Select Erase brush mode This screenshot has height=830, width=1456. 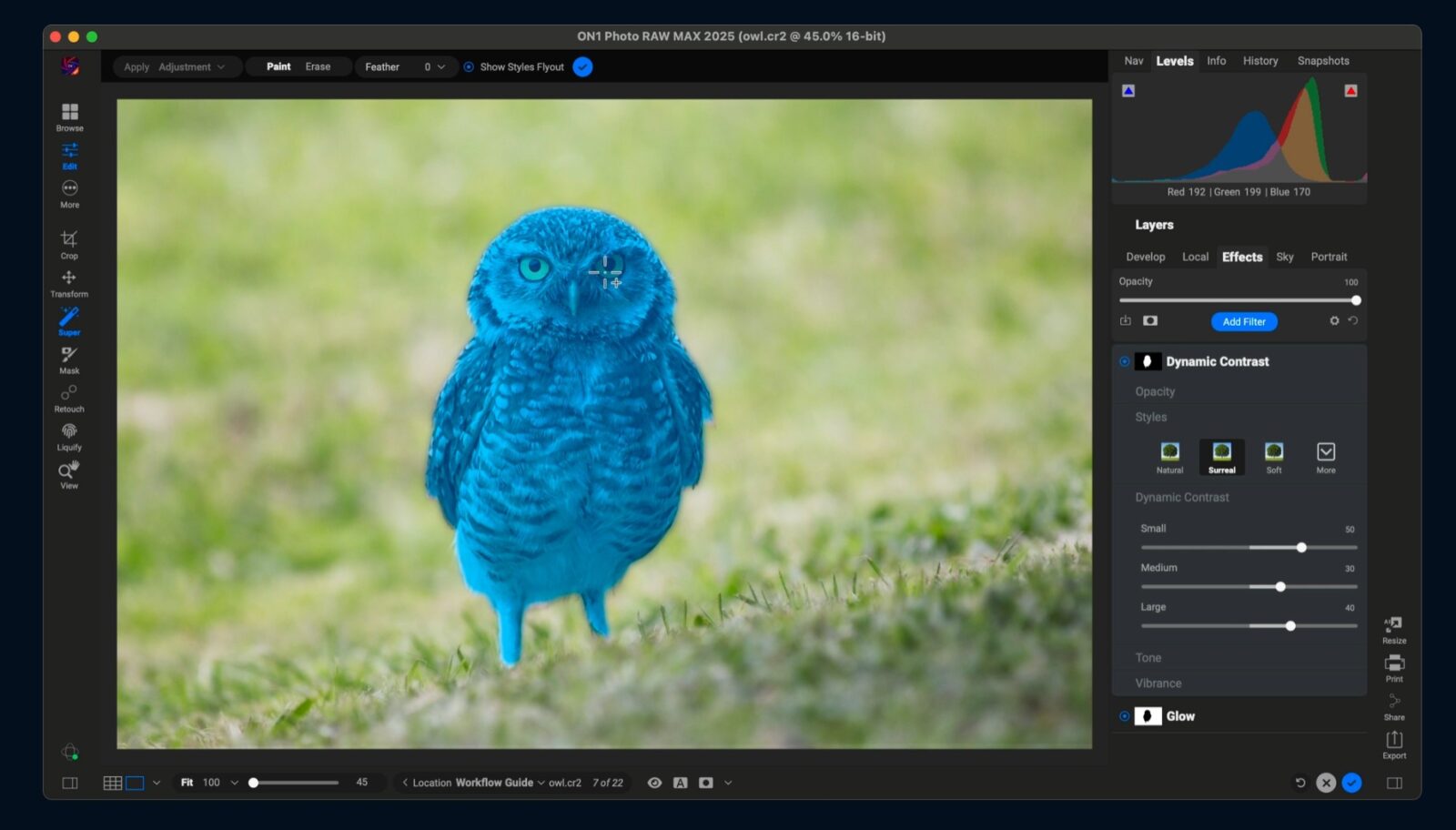(x=318, y=67)
